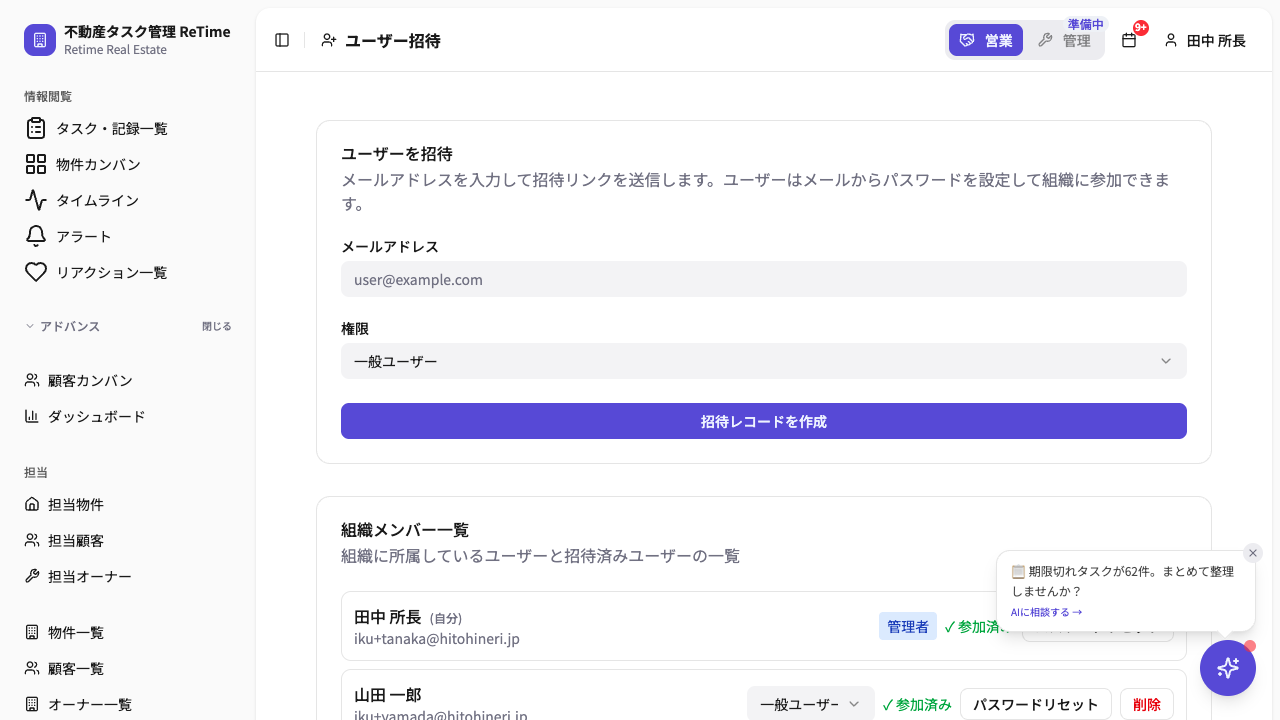Click the pulse icon for タイムライン

tap(36, 200)
